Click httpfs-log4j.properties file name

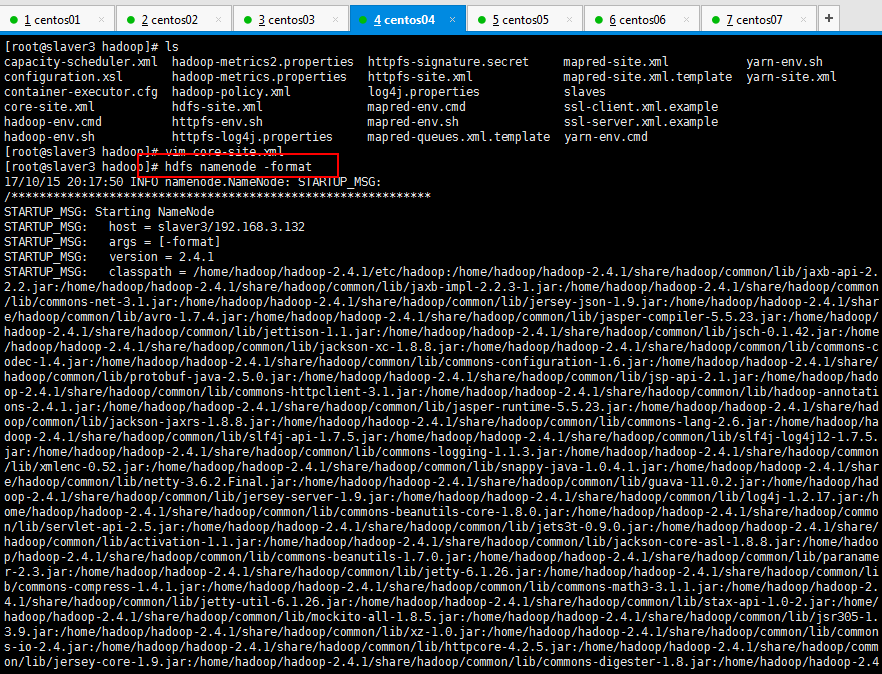[x=252, y=137]
